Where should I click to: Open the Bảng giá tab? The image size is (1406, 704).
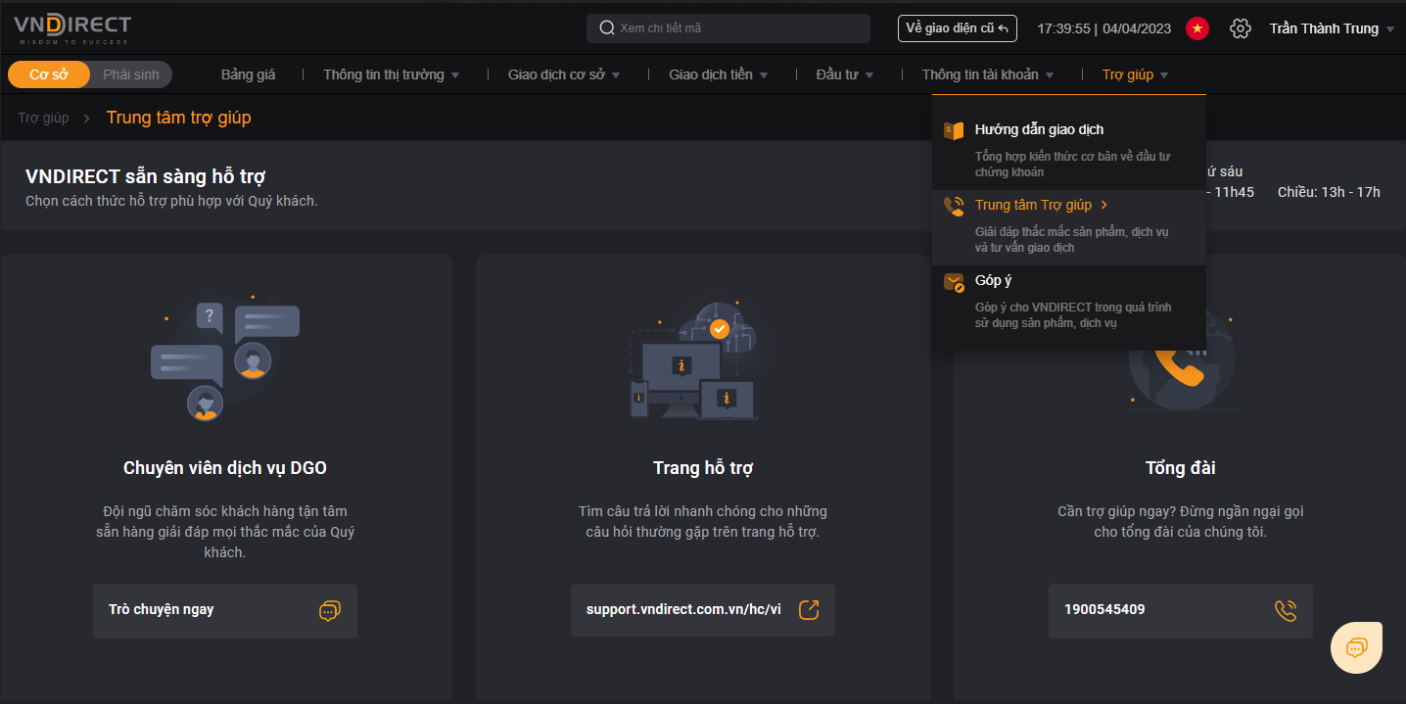click(x=248, y=75)
